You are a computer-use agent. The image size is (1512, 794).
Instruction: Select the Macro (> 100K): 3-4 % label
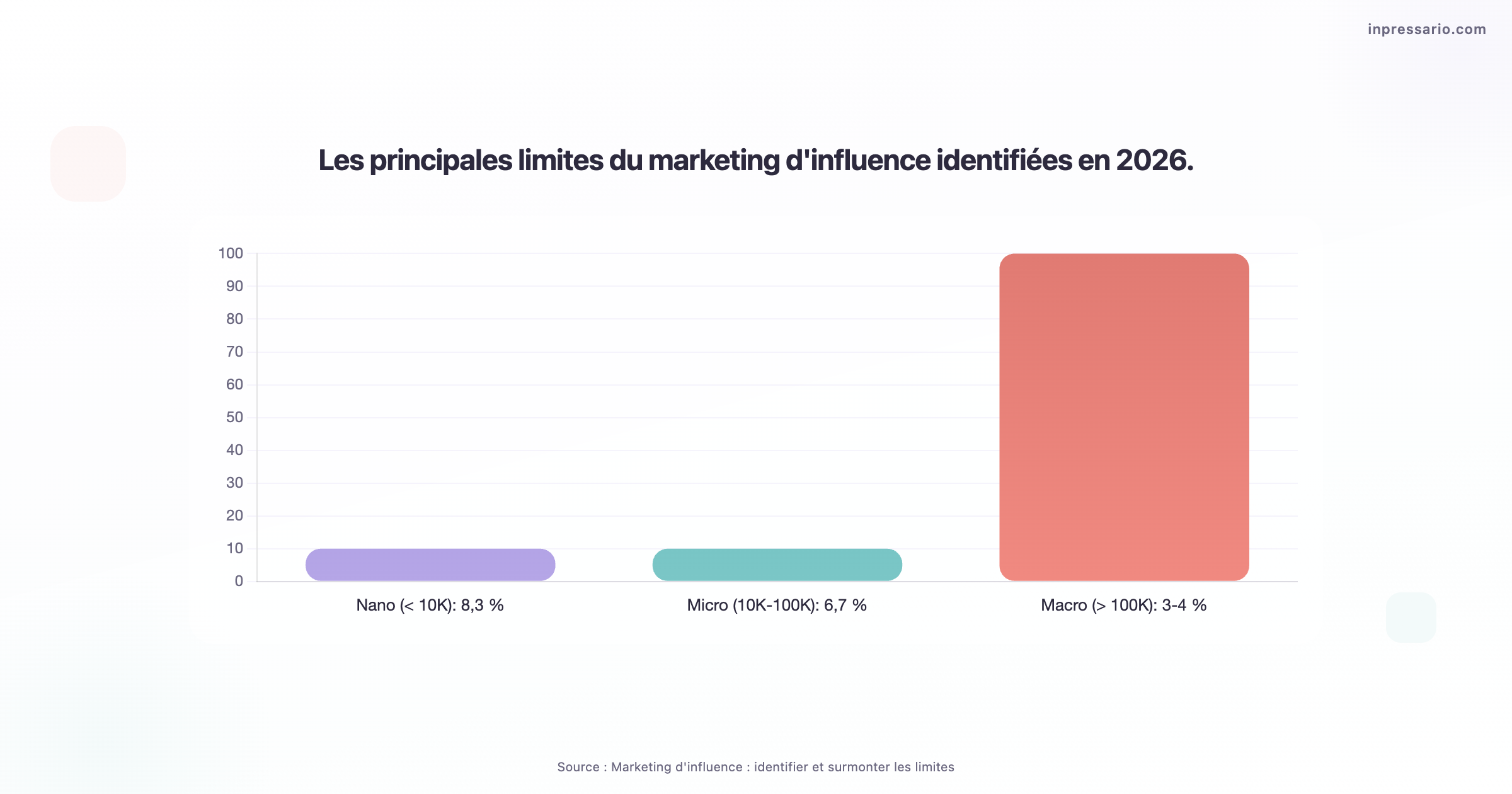1124,605
